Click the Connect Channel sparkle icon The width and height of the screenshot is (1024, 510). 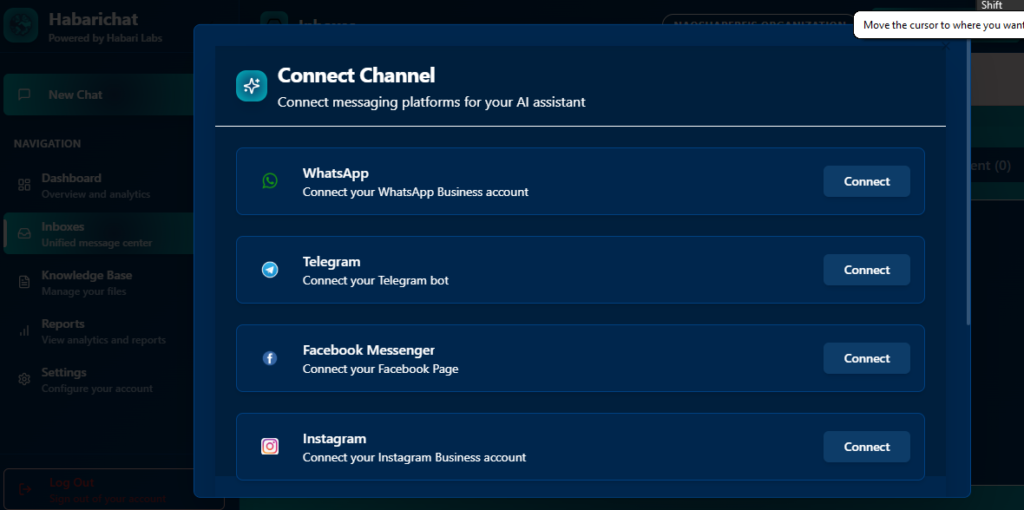[x=252, y=86]
